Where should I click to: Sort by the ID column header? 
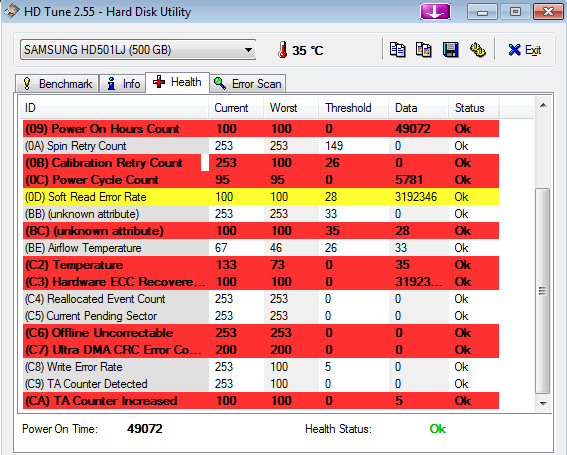114,108
